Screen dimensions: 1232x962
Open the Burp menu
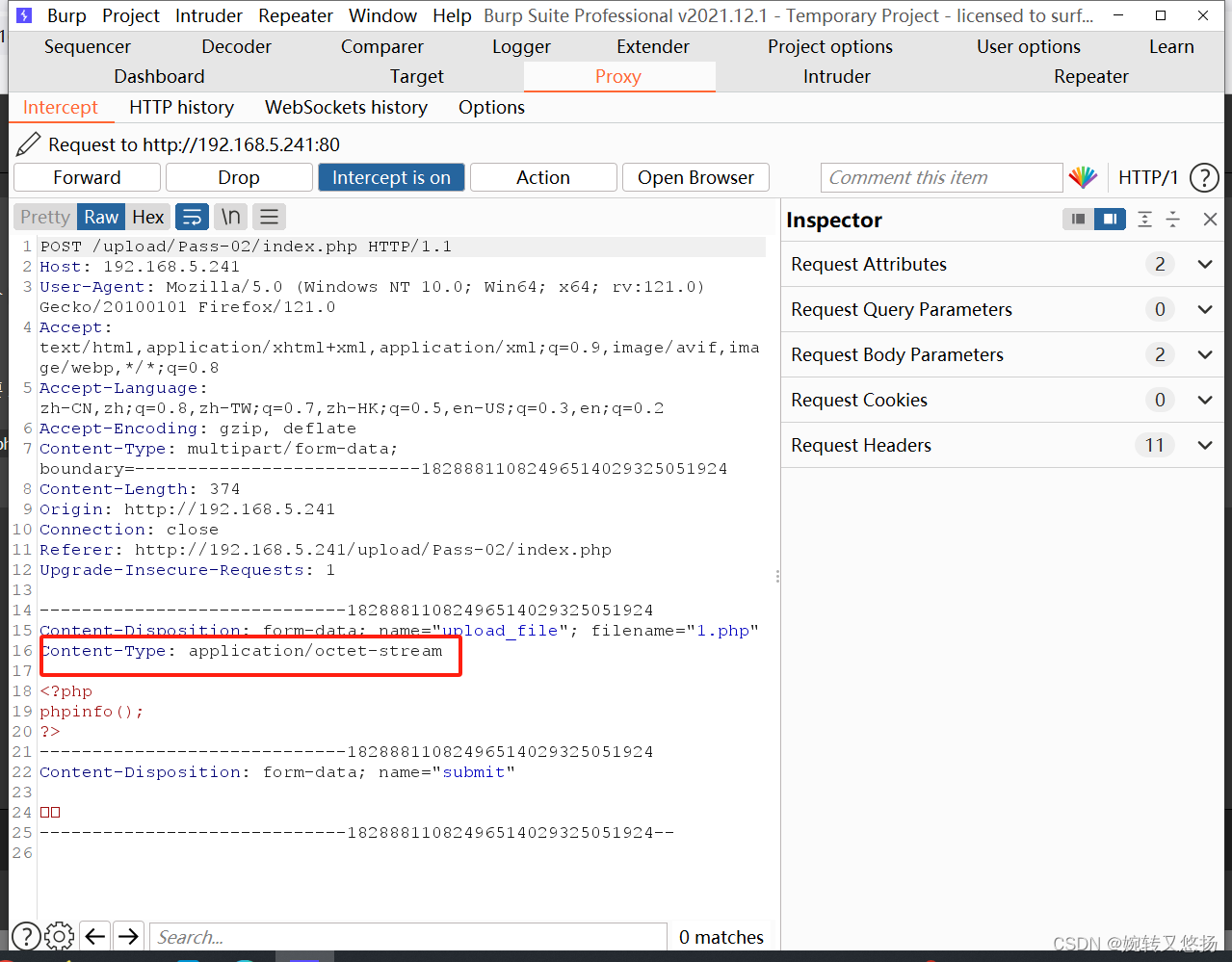66,15
